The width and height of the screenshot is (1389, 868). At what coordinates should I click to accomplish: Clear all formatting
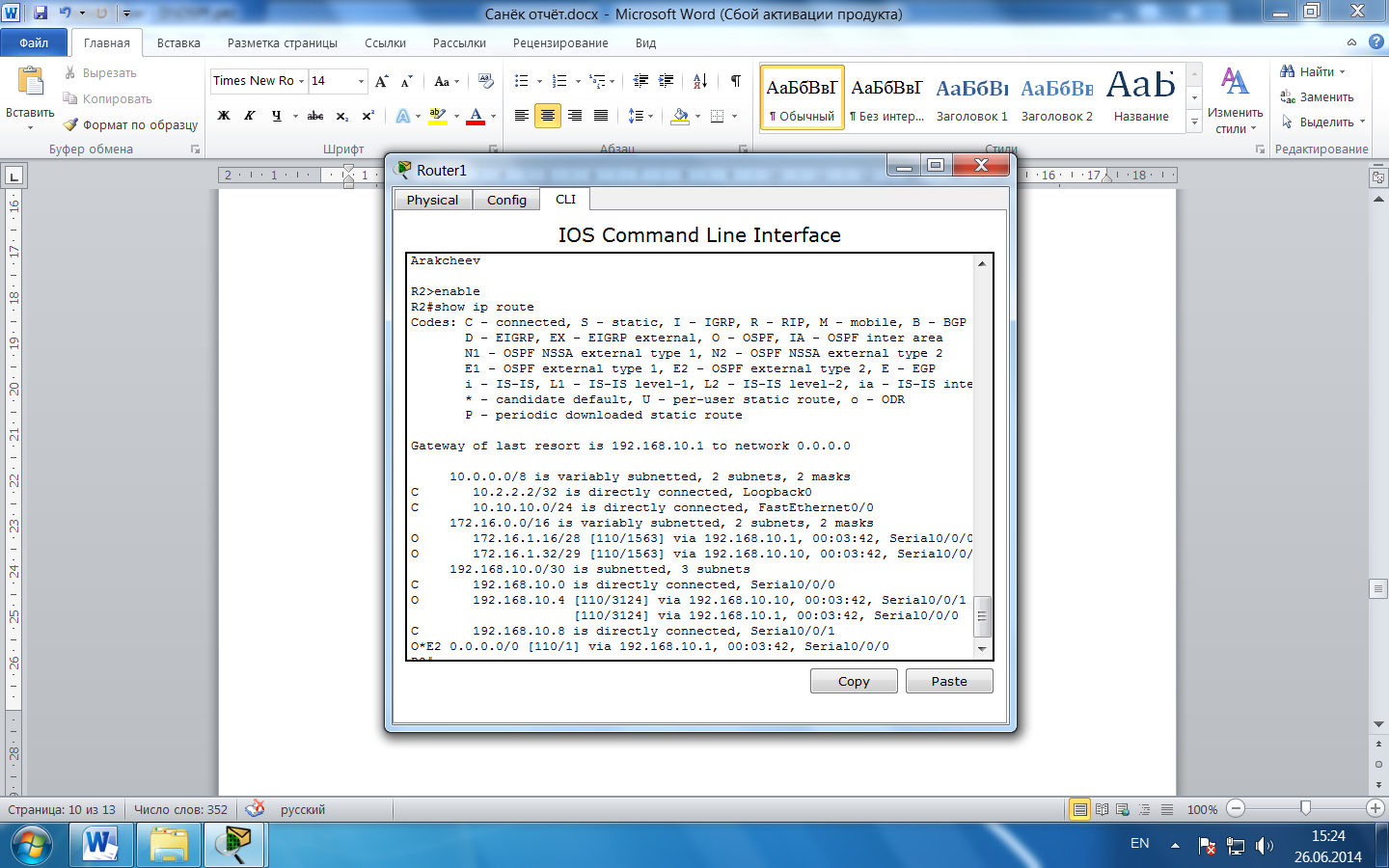(x=486, y=81)
